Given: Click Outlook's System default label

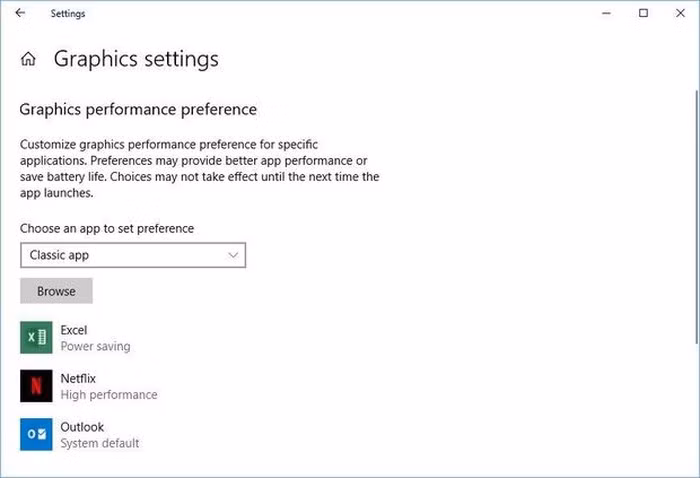Looking at the screenshot, I should coord(100,443).
